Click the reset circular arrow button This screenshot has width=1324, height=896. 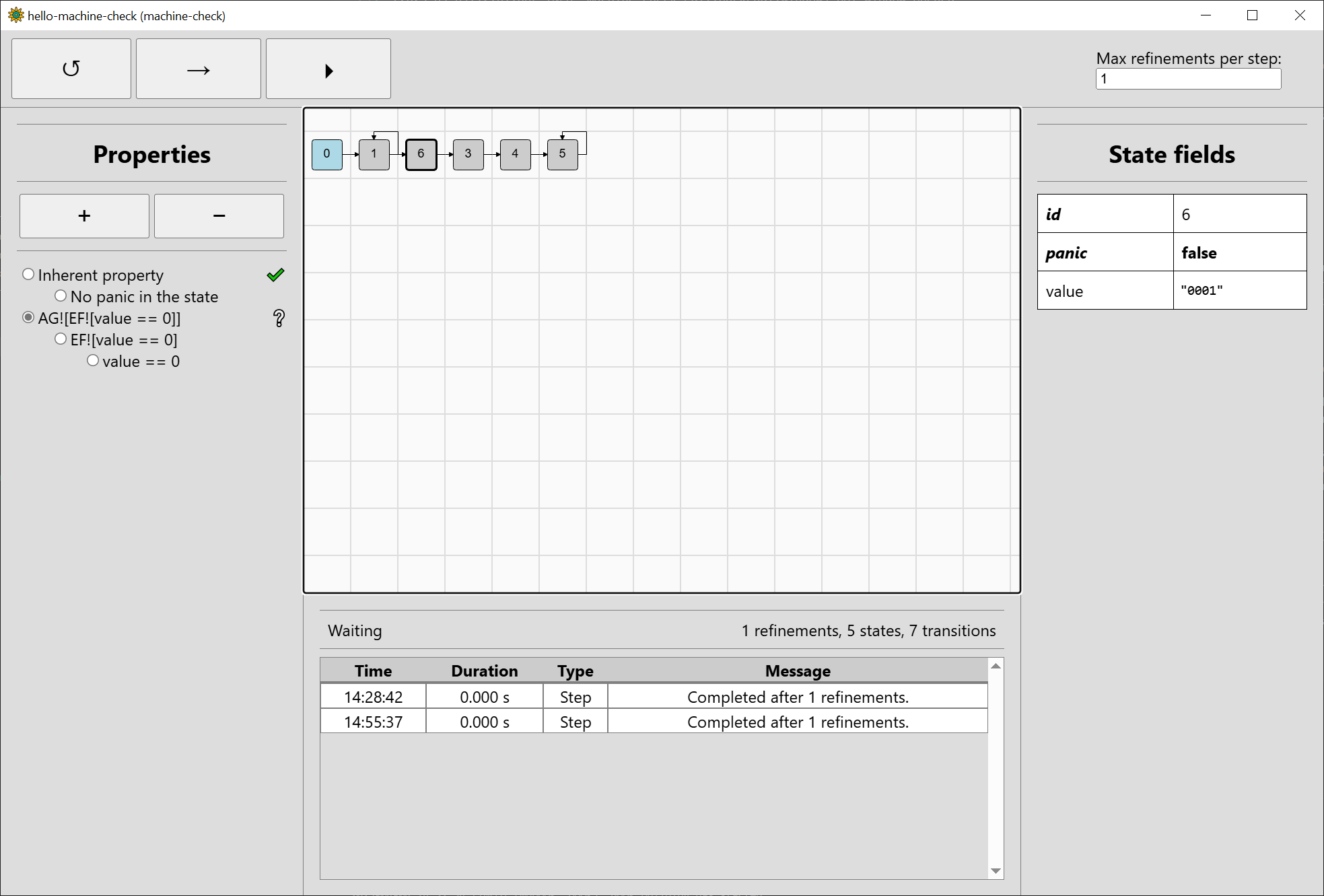pyautogui.click(x=71, y=69)
